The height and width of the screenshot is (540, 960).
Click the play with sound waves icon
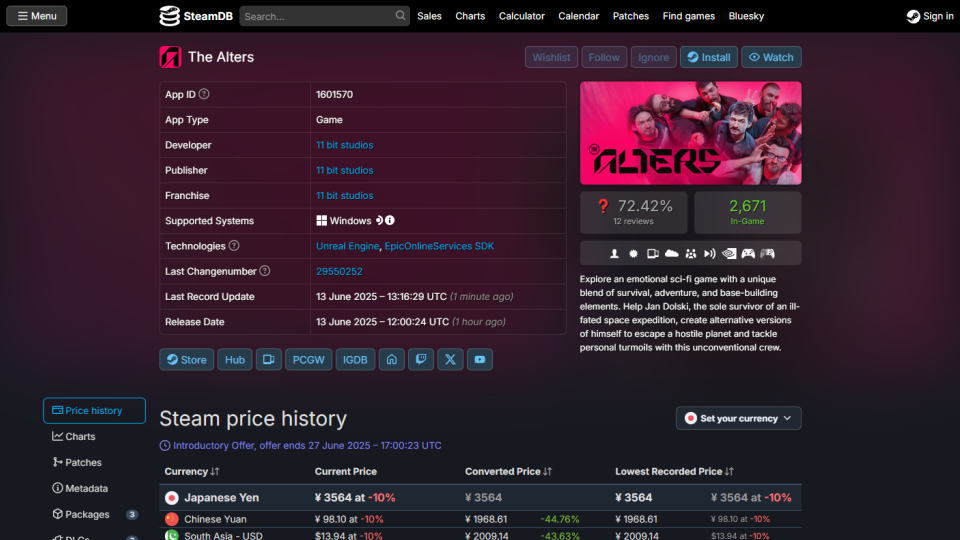pyautogui.click(x=710, y=253)
